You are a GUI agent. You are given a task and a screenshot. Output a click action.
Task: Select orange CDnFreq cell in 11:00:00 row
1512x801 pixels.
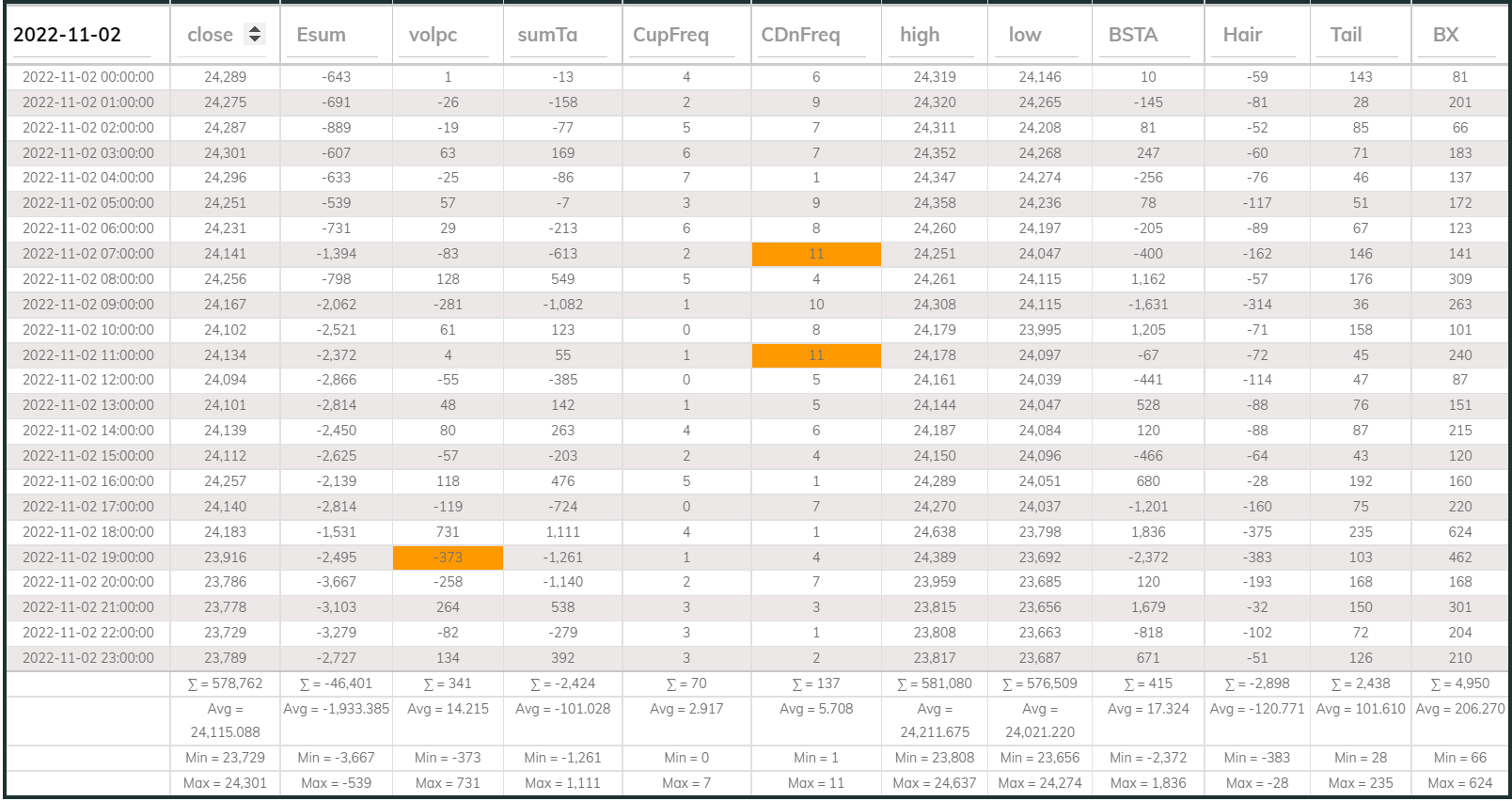click(816, 355)
